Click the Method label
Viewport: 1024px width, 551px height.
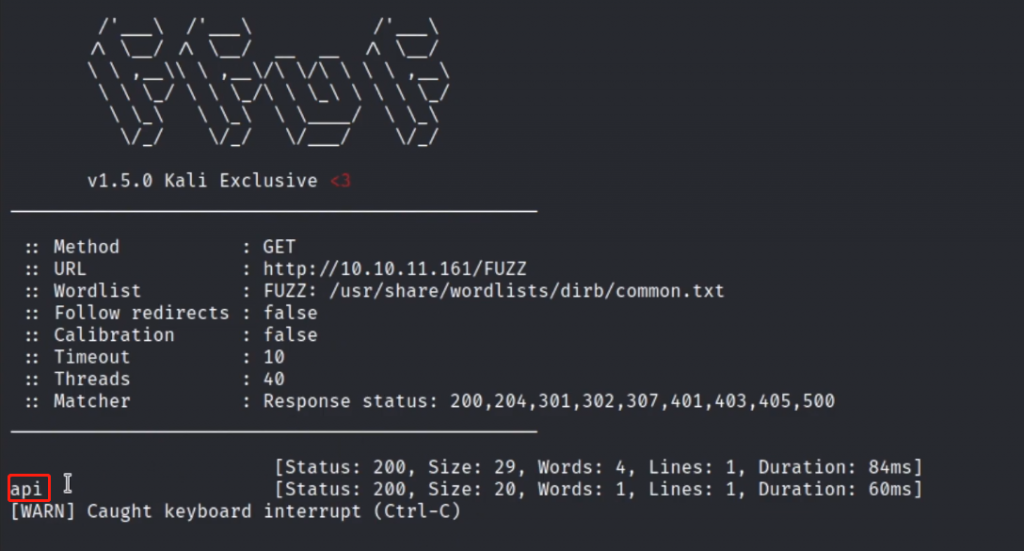[86, 247]
